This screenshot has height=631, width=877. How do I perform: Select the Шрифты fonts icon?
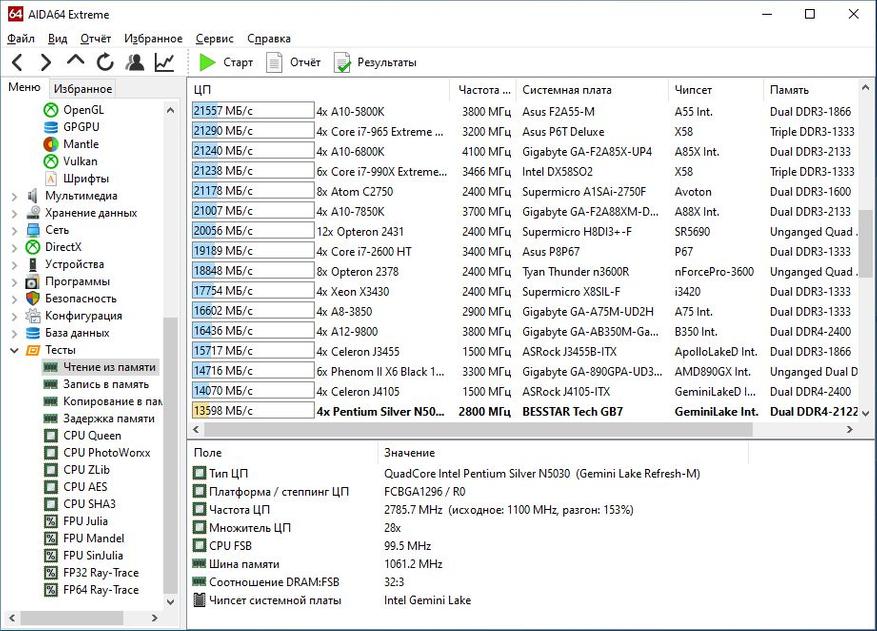pos(51,178)
